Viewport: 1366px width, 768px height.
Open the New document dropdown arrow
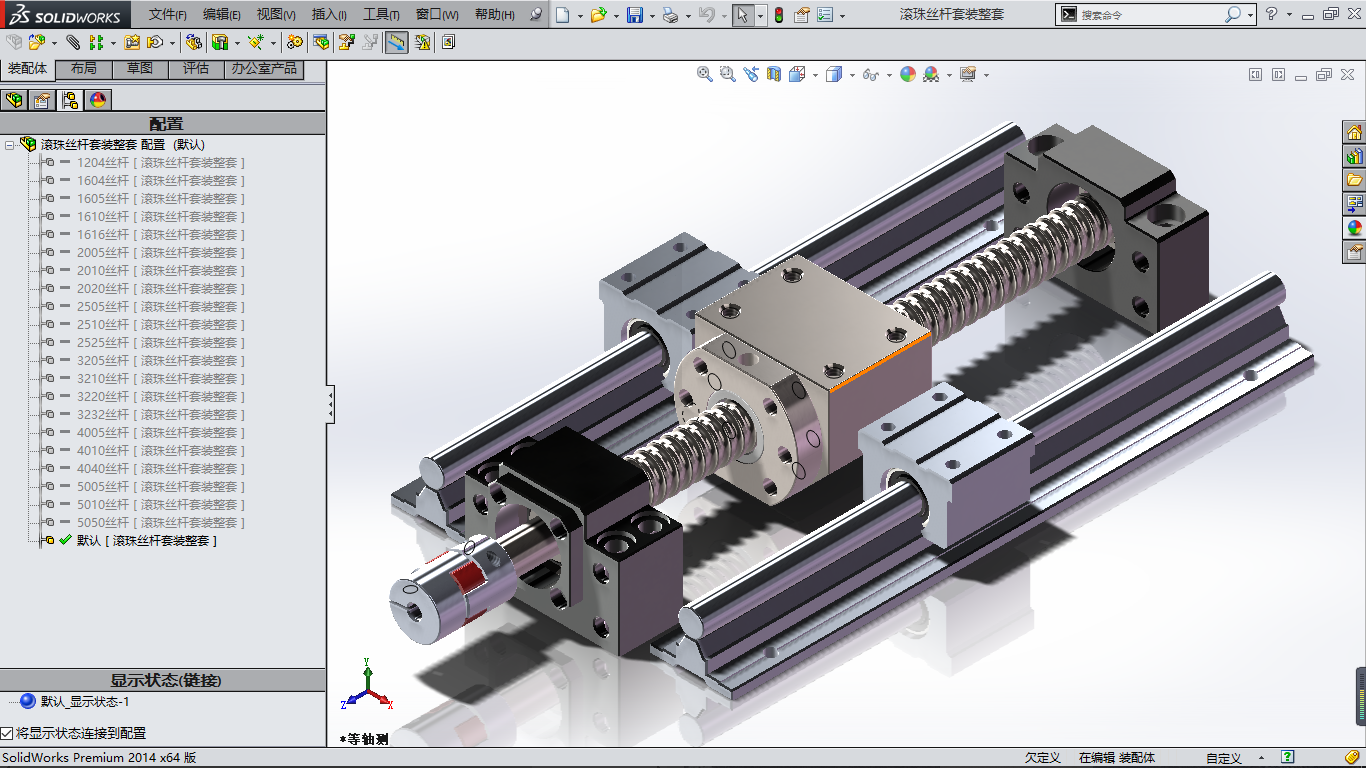coord(578,16)
